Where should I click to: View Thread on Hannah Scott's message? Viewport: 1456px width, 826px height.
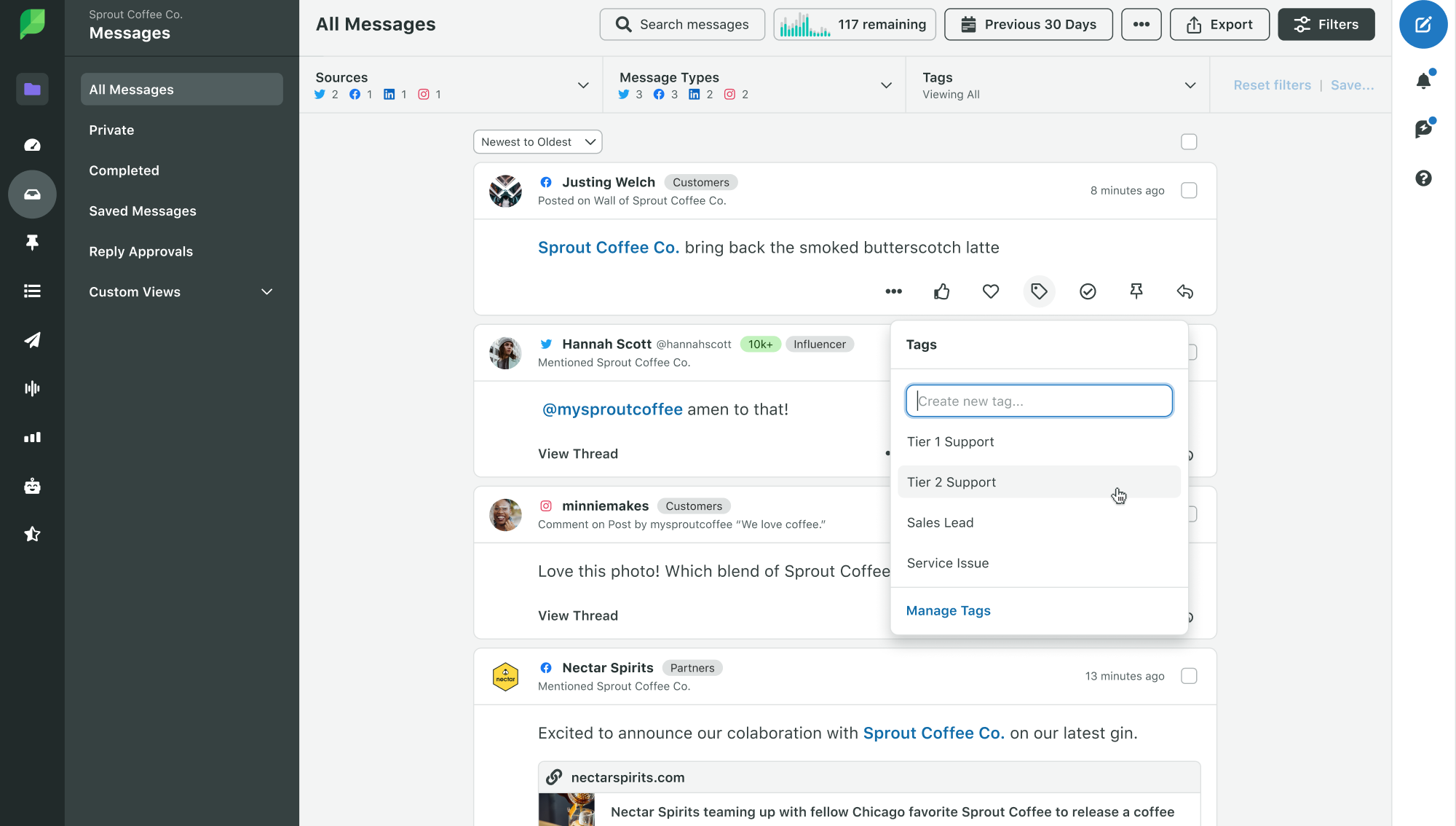click(x=578, y=454)
